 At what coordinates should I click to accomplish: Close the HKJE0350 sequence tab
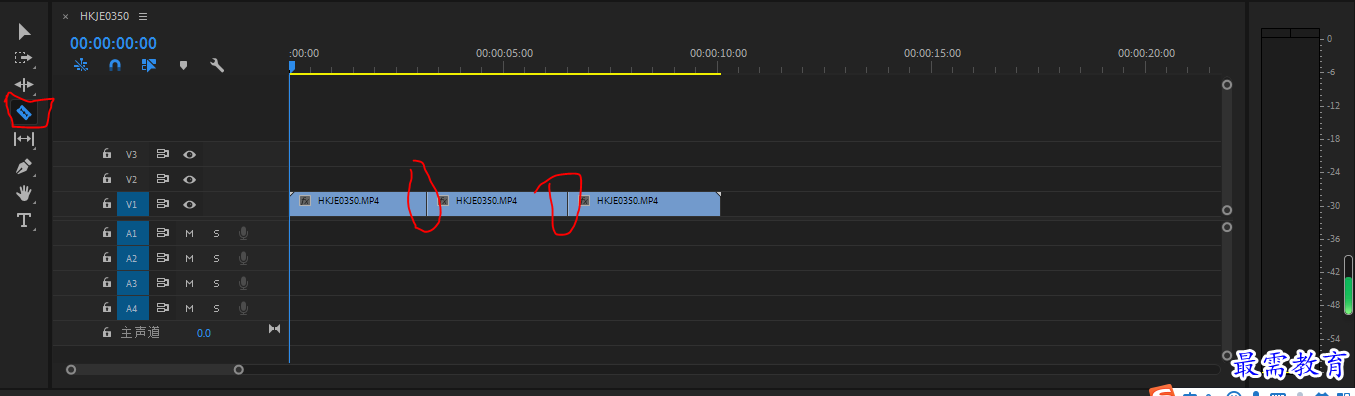[66, 17]
